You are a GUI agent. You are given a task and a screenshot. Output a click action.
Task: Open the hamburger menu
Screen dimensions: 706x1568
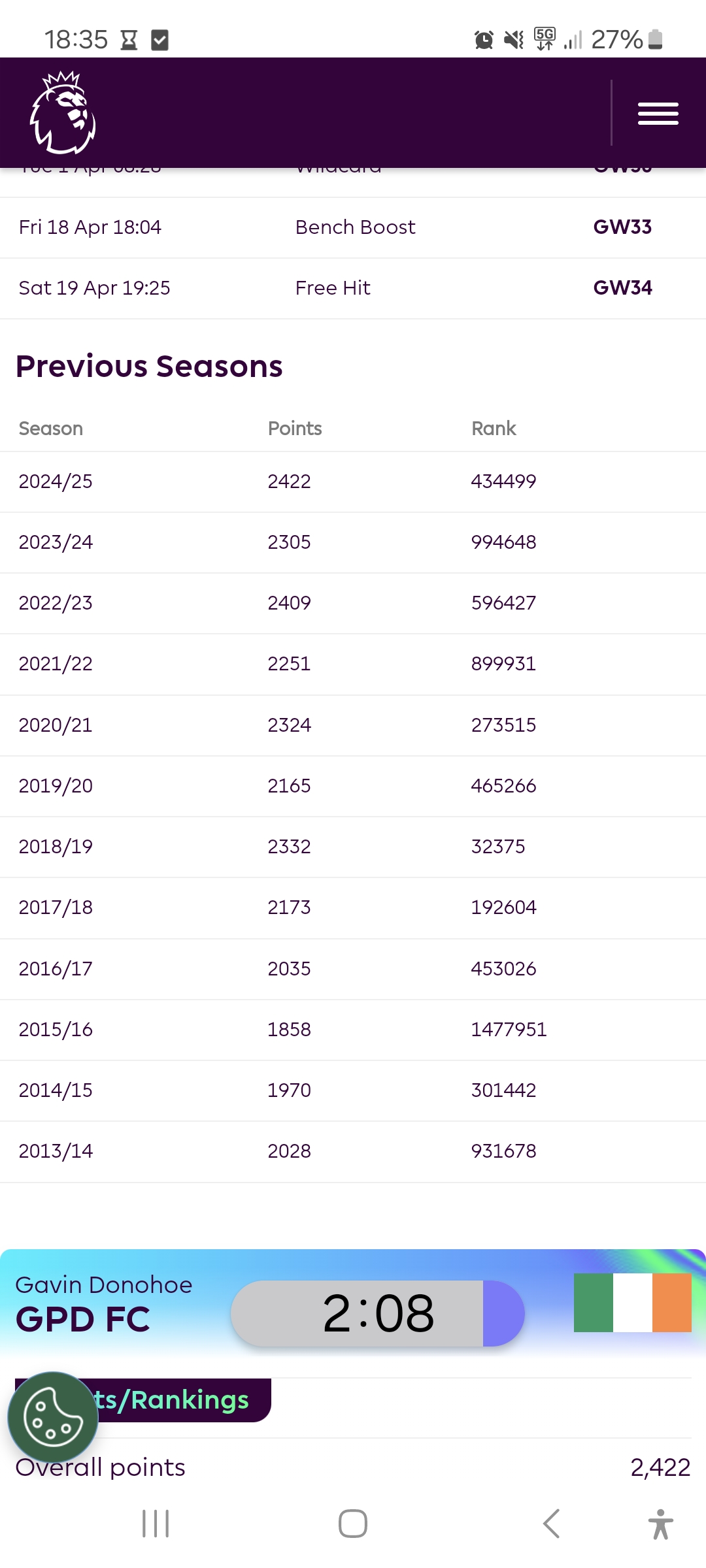coord(658,114)
